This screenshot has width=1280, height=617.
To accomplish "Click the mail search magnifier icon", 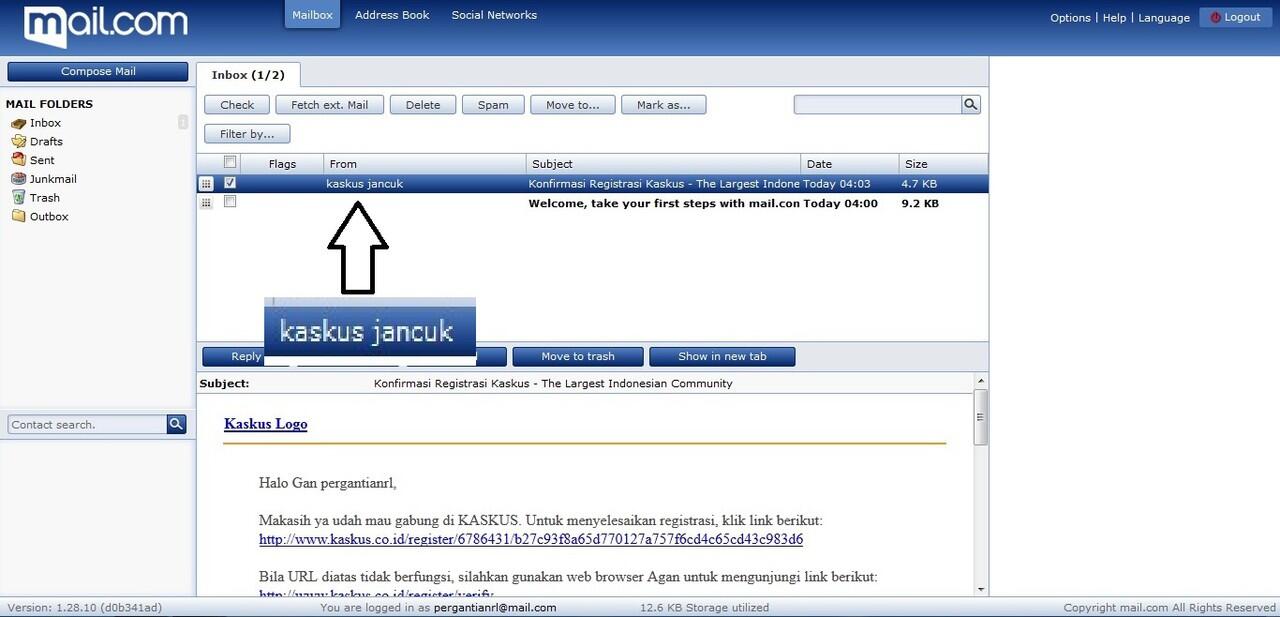I will click(x=971, y=104).
